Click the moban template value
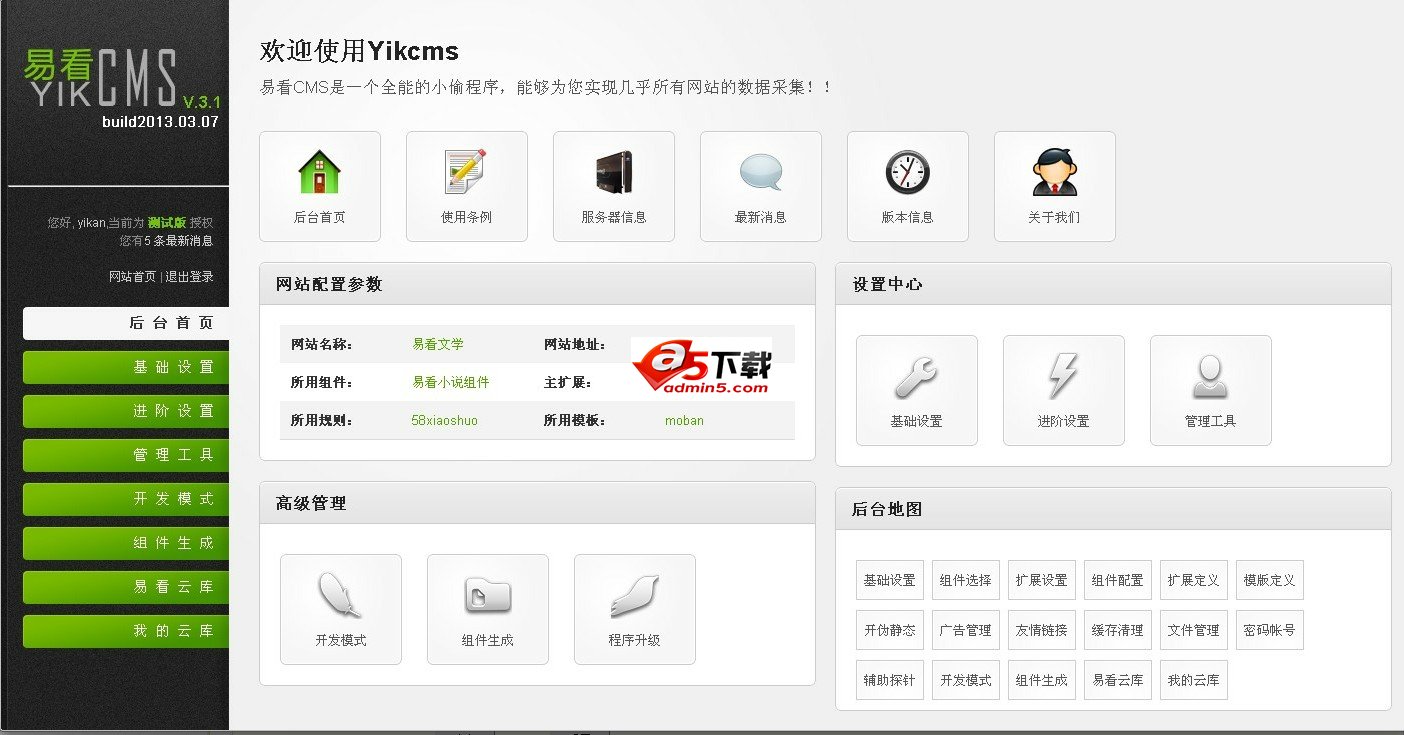The width and height of the screenshot is (1404, 735). pyautogui.click(x=684, y=421)
